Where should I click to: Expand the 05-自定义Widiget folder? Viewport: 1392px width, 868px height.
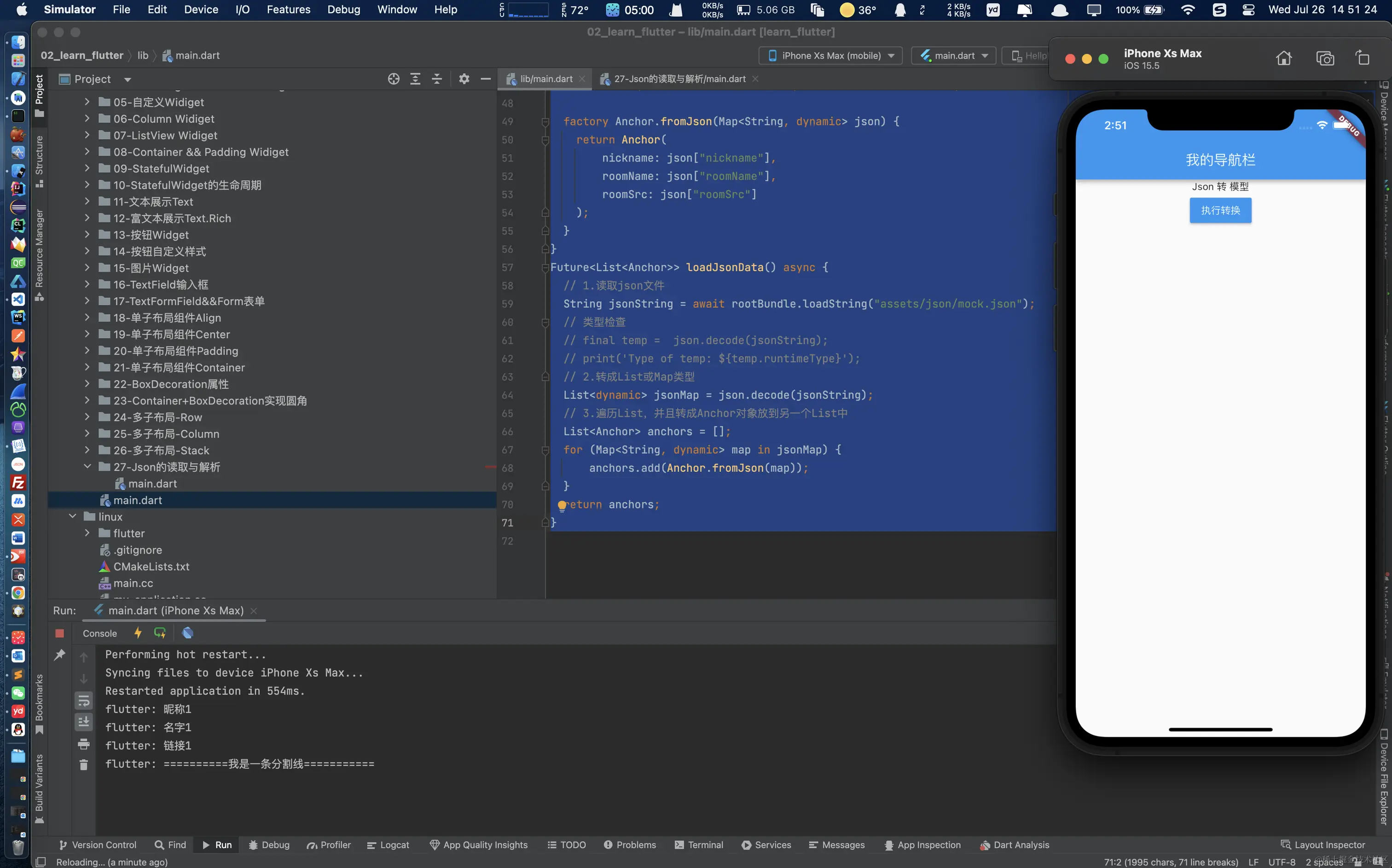(87, 102)
